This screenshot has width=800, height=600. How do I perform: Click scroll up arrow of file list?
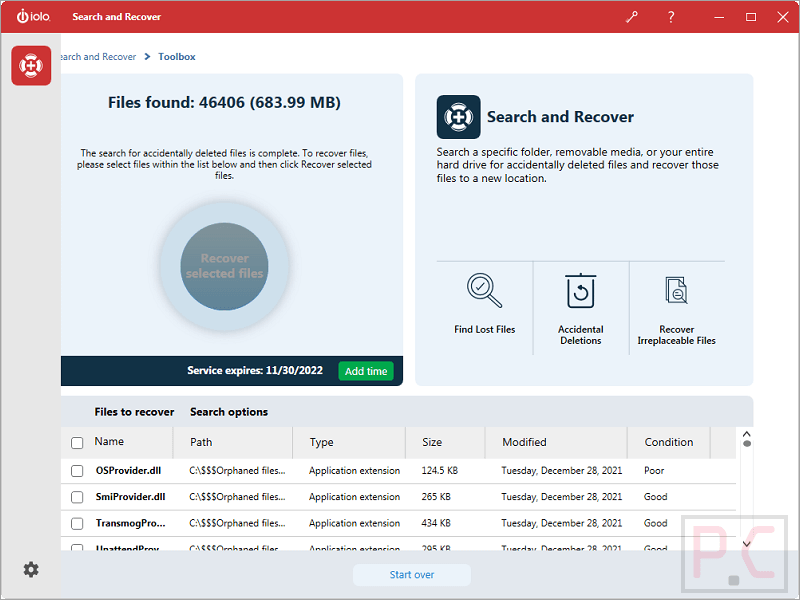click(747, 434)
